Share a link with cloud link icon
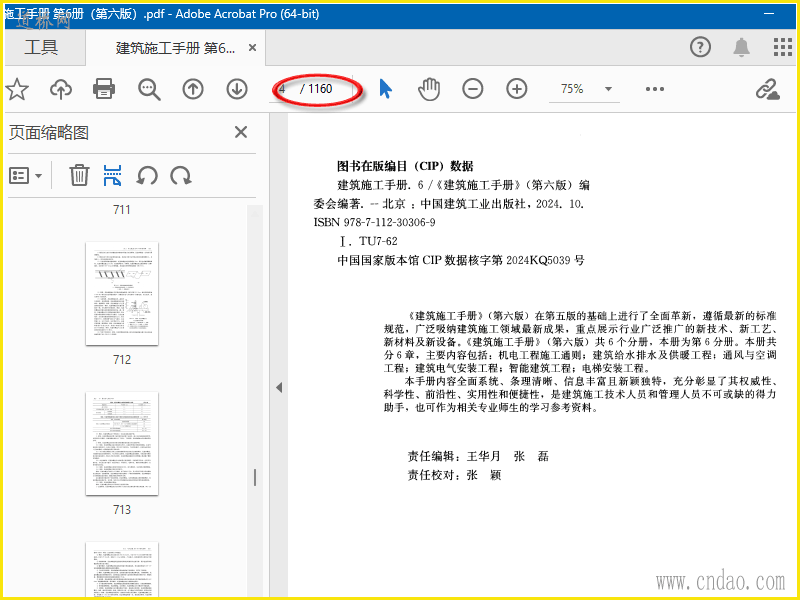The image size is (800, 600). 768,89
